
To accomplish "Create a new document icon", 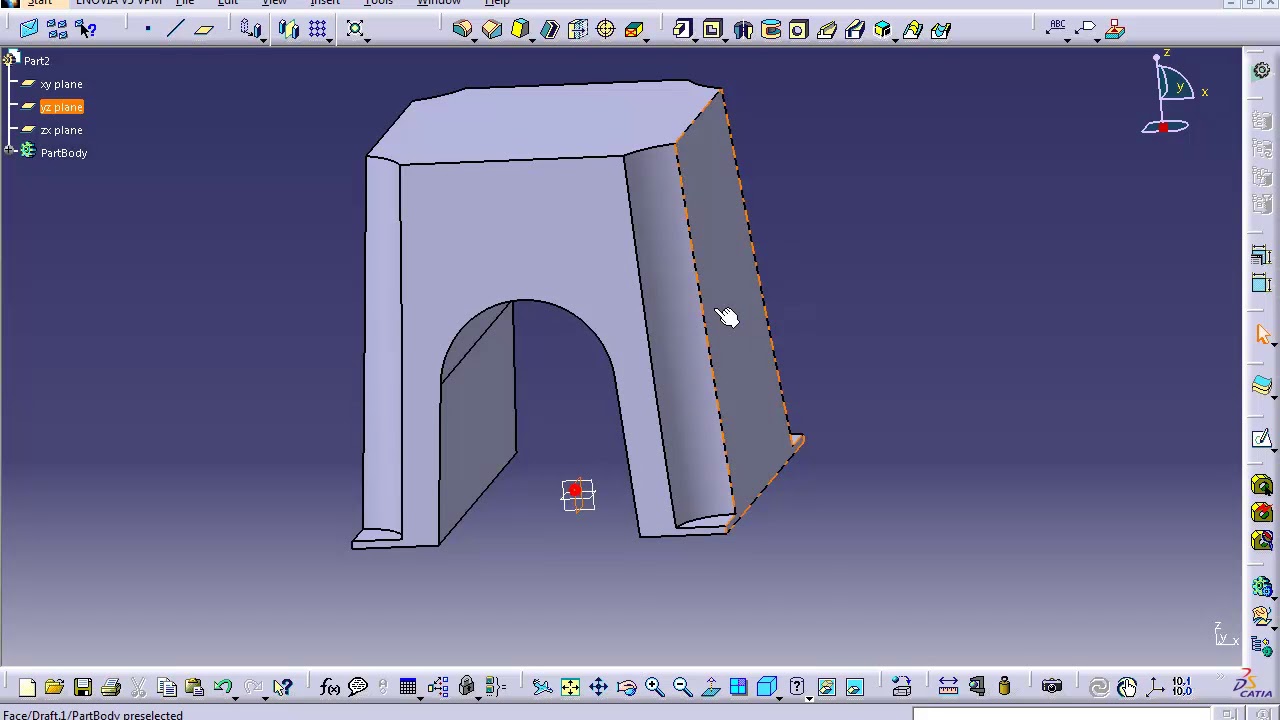I will tap(27, 687).
